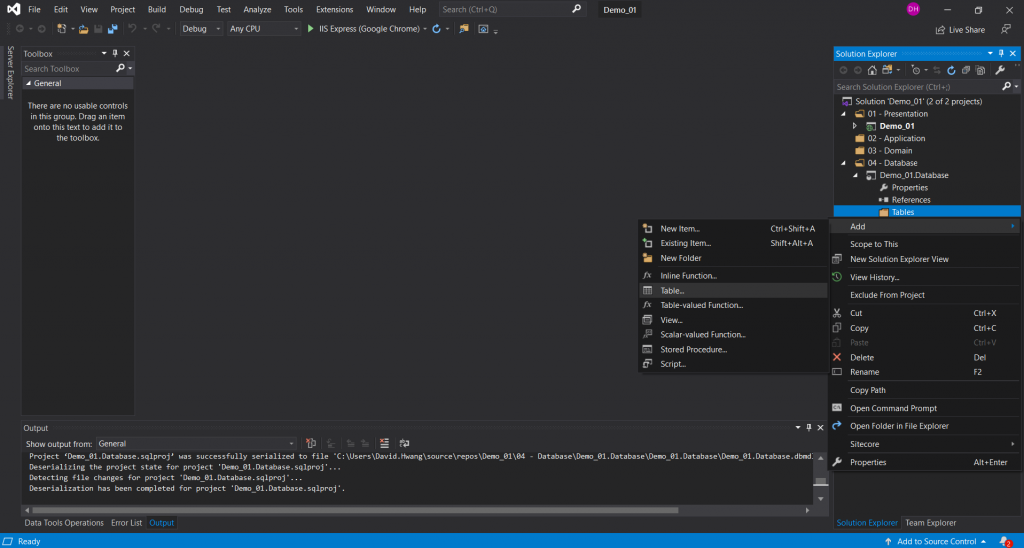Switch to the Error List tab

[x=126, y=522]
